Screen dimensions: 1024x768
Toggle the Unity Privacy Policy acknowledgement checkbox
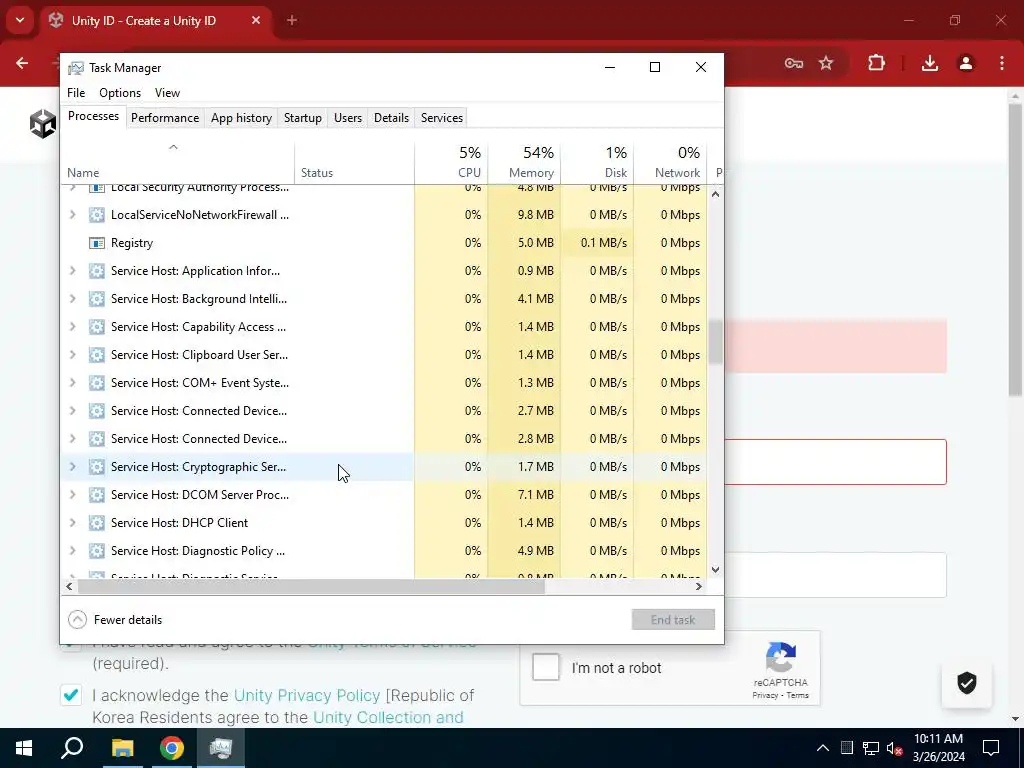[x=71, y=695]
